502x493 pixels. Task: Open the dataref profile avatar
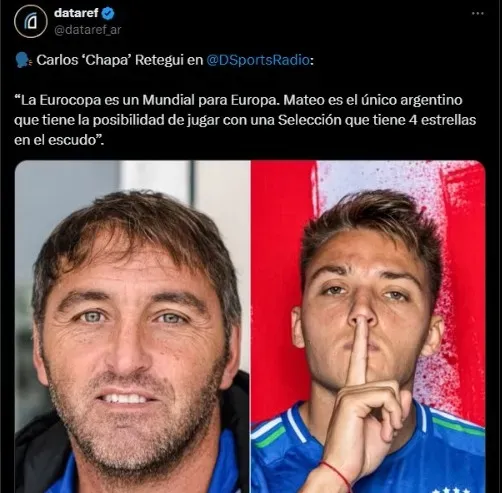tap(31, 21)
